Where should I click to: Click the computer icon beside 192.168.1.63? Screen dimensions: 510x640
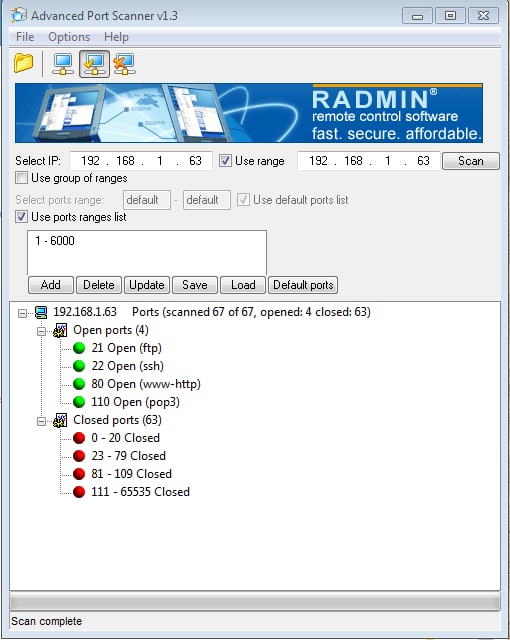pyautogui.click(x=41, y=312)
